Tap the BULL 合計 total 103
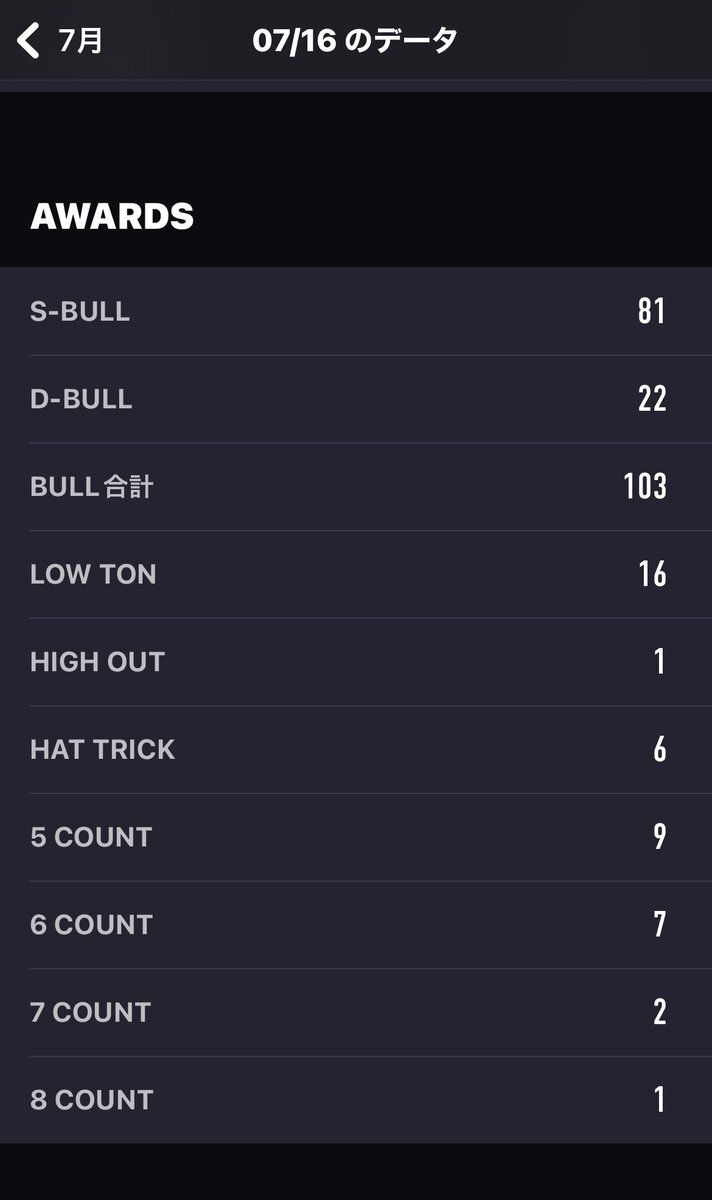The width and height of the screenshot is (712, 1200). click(x=645, y=487)
